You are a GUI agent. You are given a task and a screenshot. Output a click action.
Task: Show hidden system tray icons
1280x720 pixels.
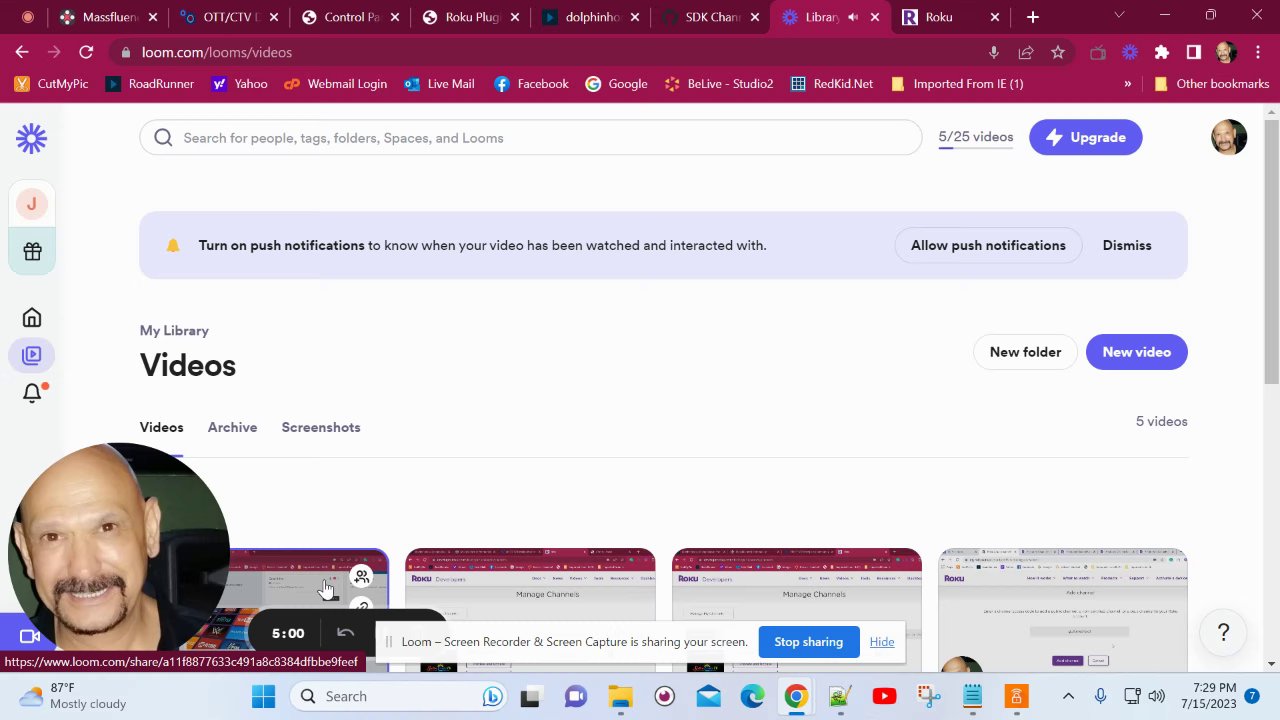[1068, 696]
